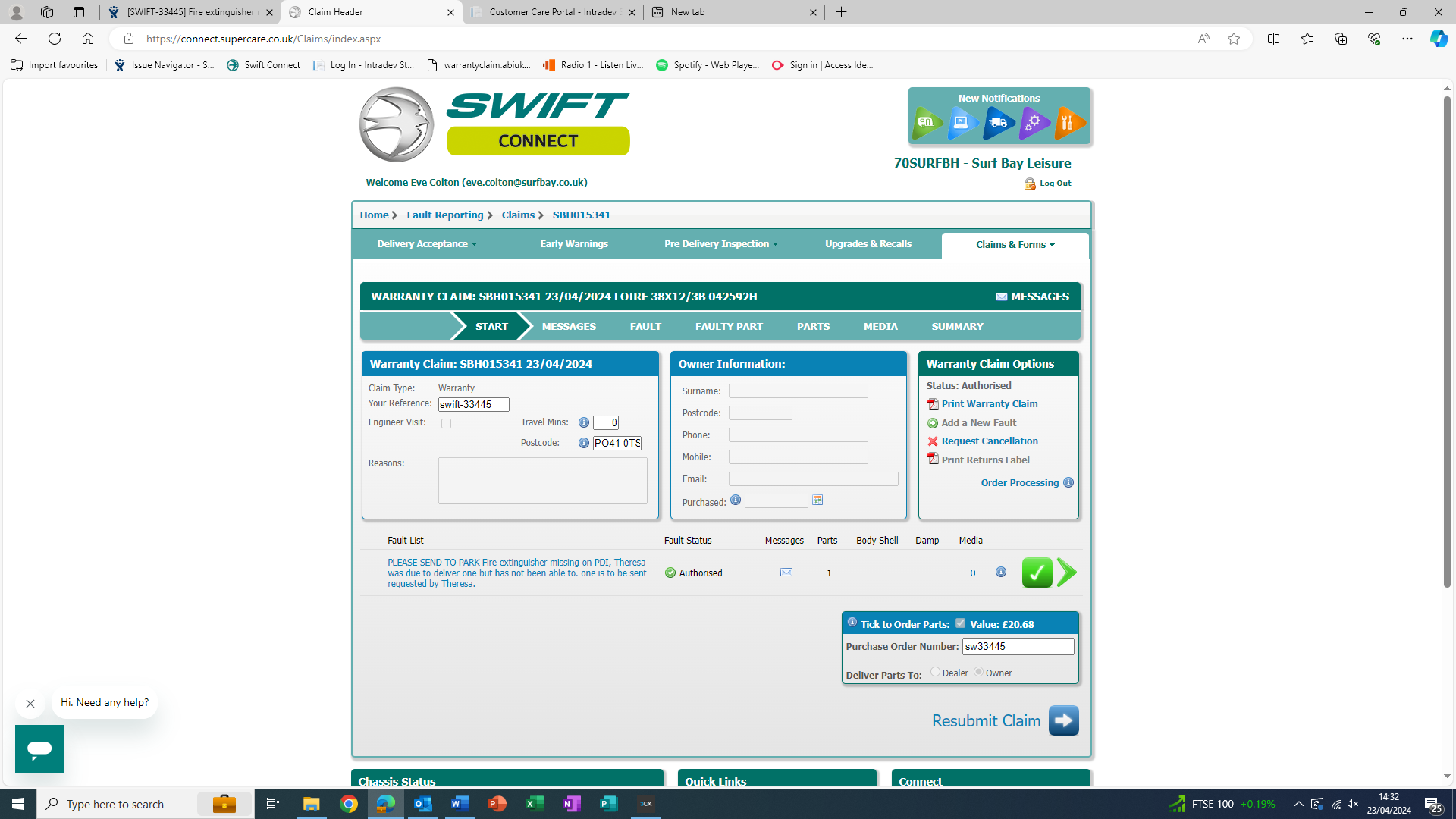Click the green arrow next to fault row
The width and height of the screenshot is (1456, 819).
1066,573
